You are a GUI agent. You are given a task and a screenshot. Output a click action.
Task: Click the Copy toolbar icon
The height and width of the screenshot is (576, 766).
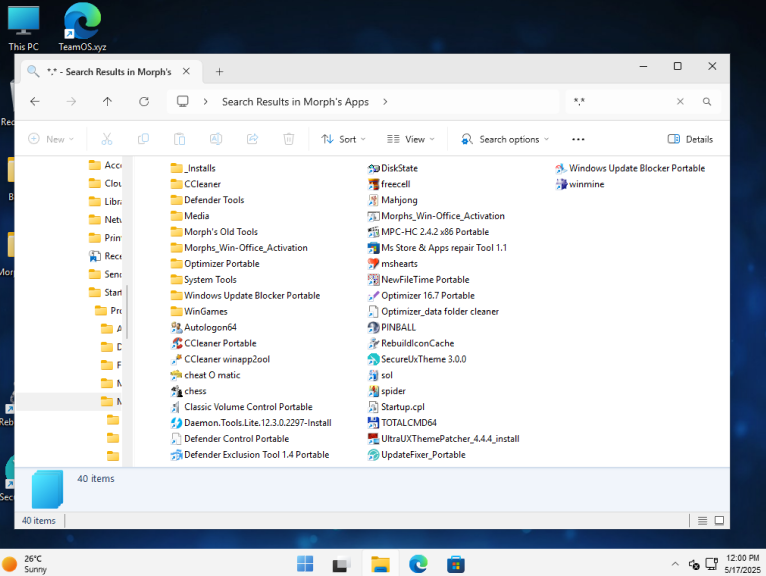coord(143,139)
